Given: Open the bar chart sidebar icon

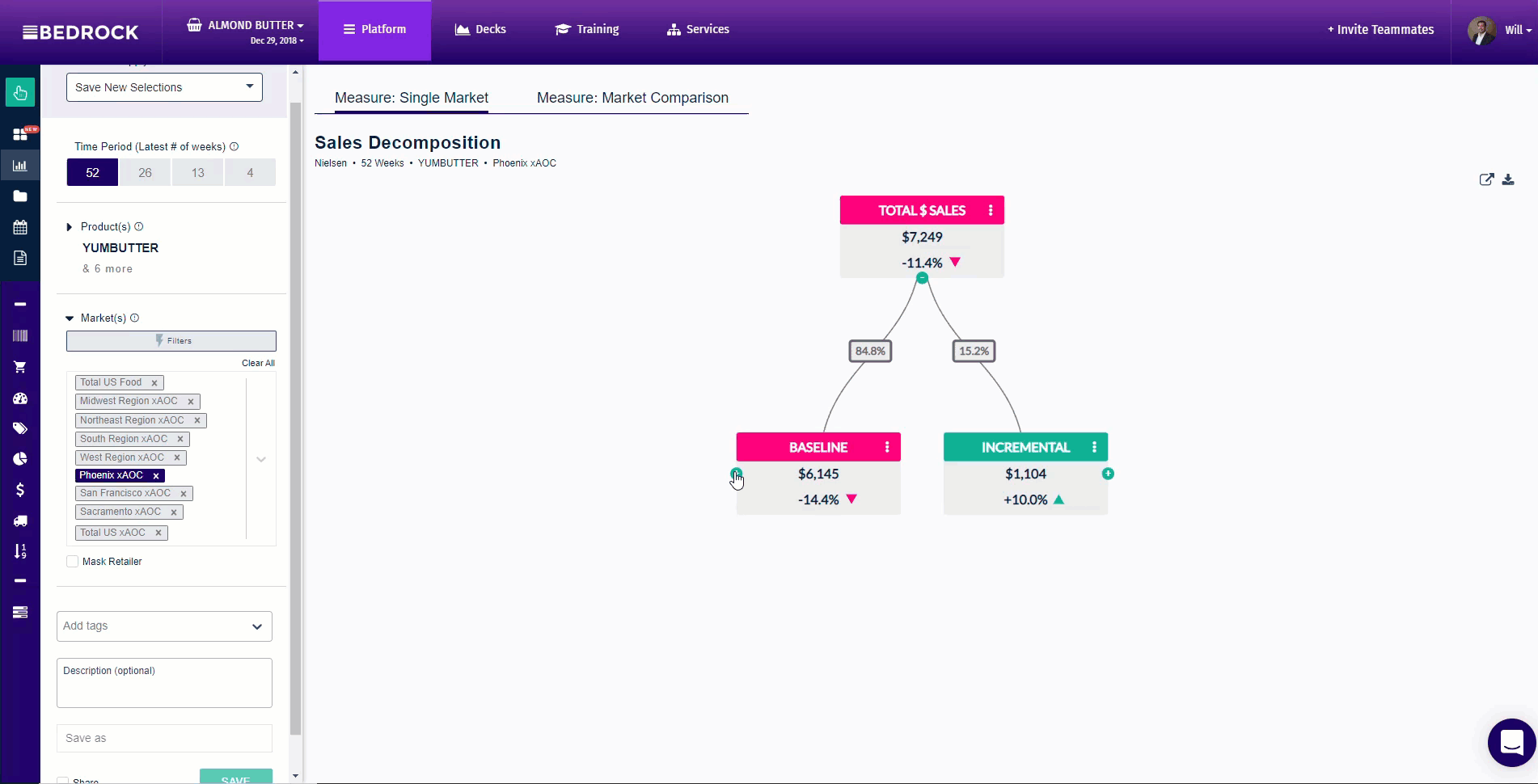Looking at the screenshot, I should (x=20, y=166).
